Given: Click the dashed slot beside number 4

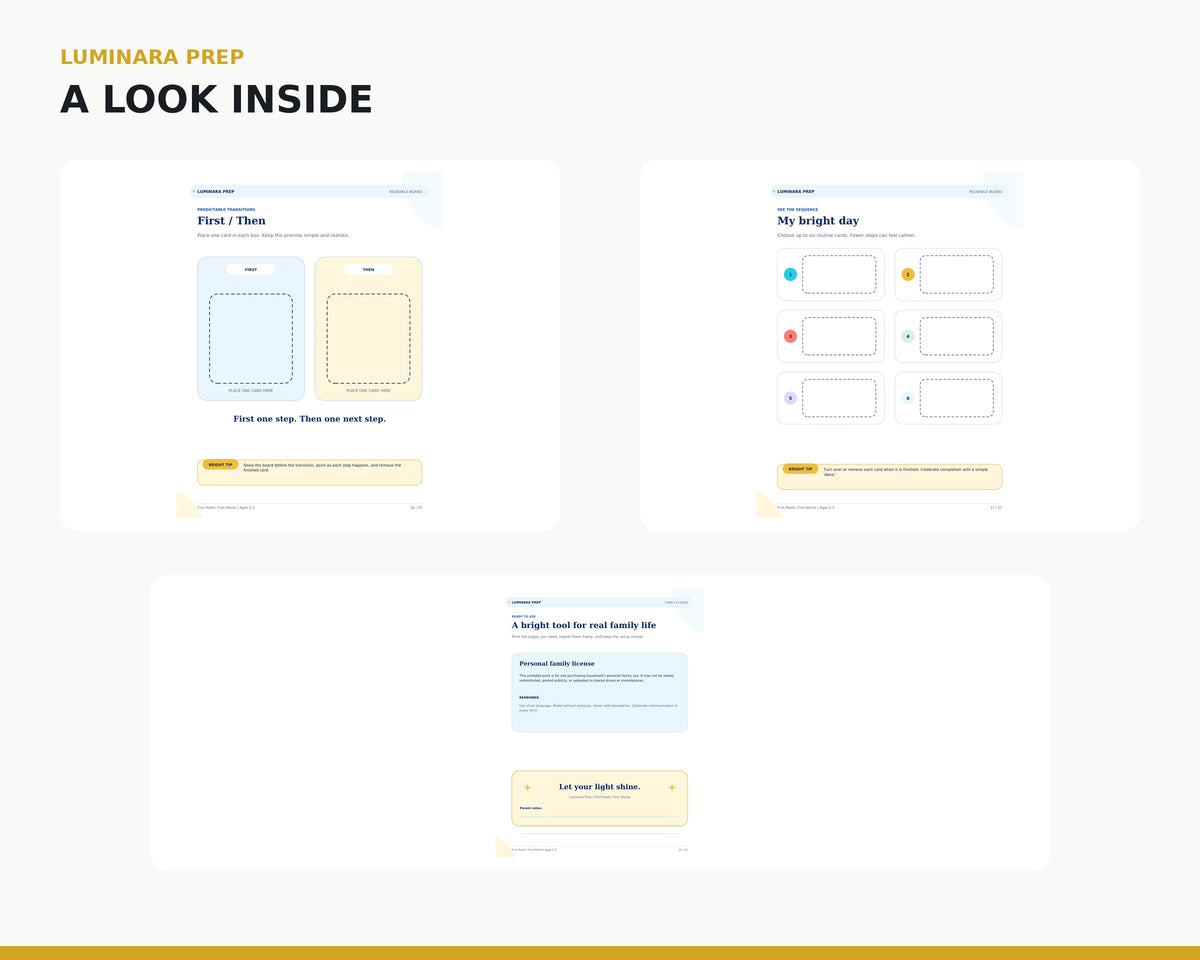Looking at the screenshot, I should point(957,336).
